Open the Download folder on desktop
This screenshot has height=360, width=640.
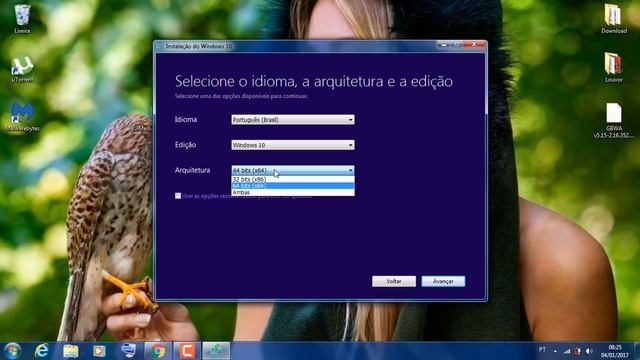[x=613, y=19]
